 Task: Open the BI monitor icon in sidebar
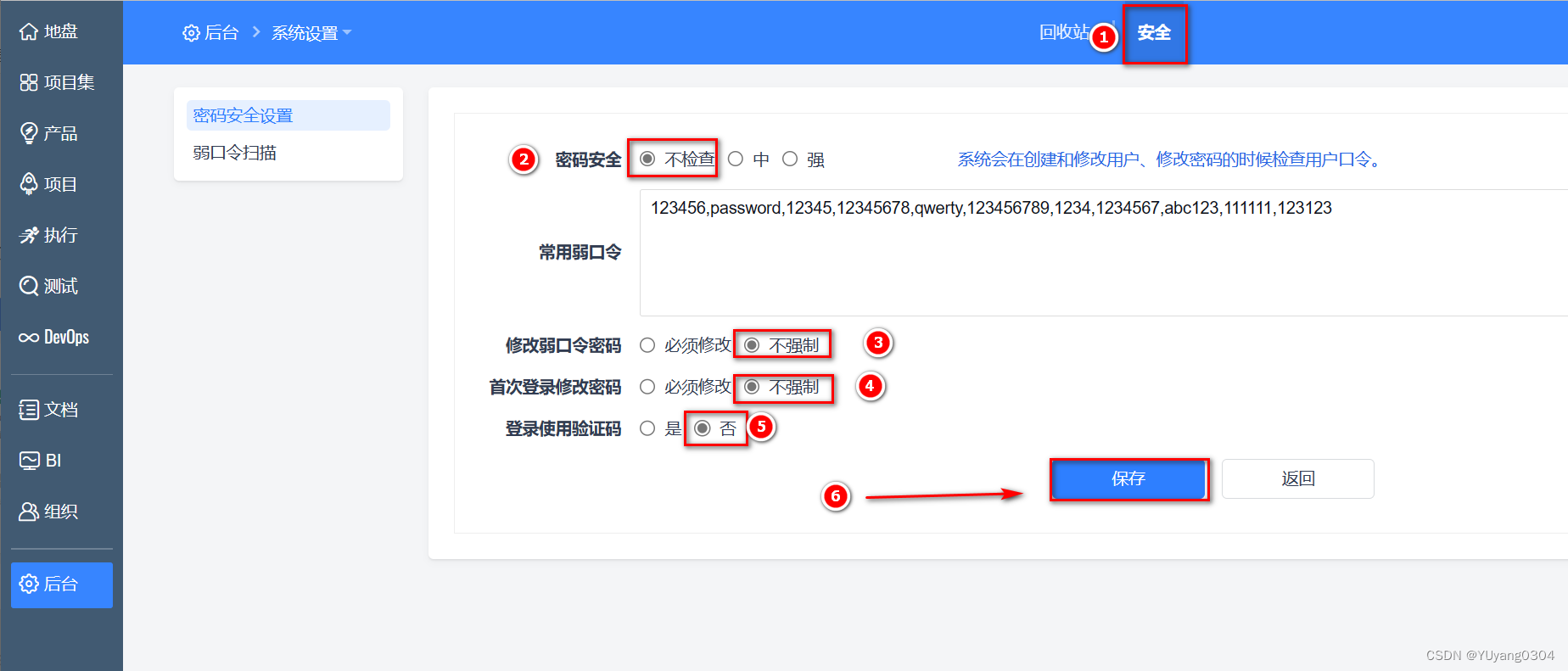[29, 461]
